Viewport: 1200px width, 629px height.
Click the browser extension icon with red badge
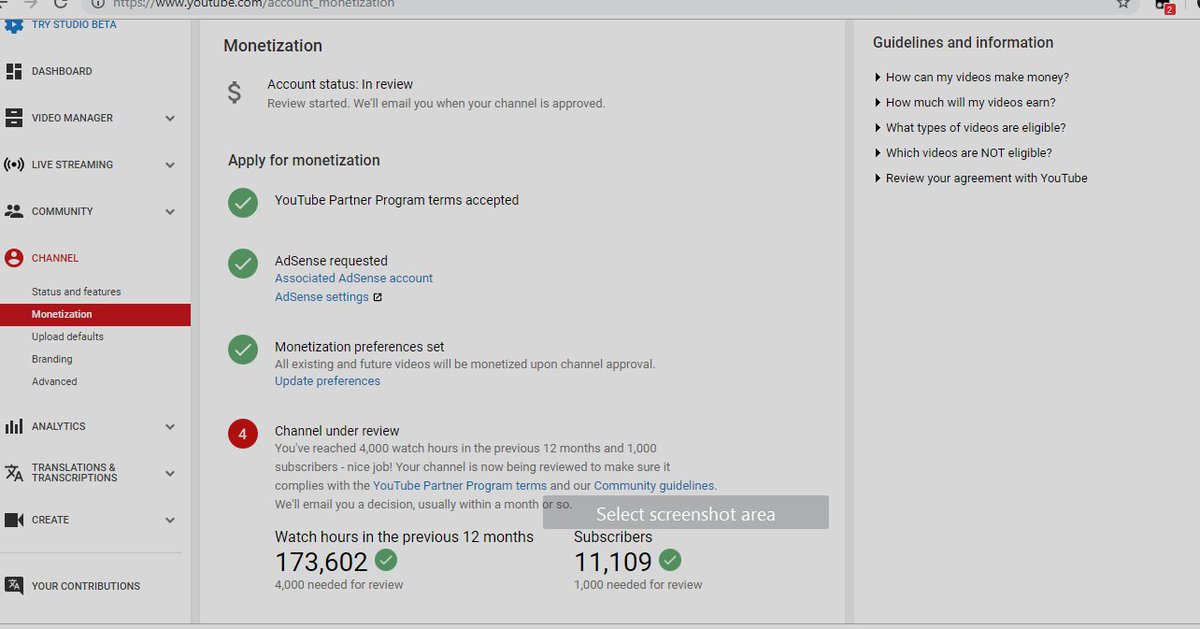(x=1164, y=5)
